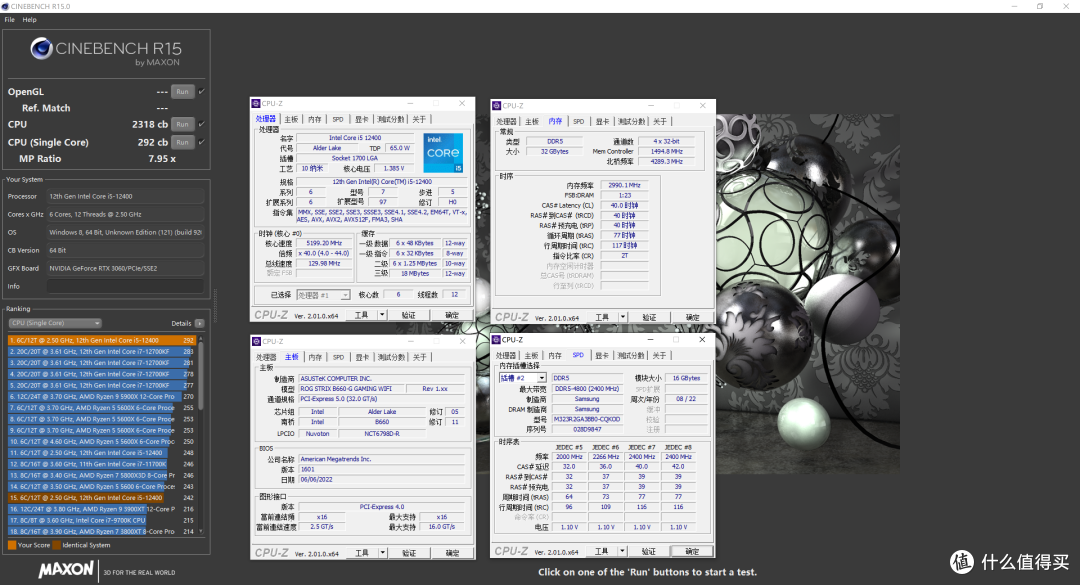Click 验证 in the SPD CPU-Z window
Screen dimensions: 1080x585
click(x=649, y=551)
